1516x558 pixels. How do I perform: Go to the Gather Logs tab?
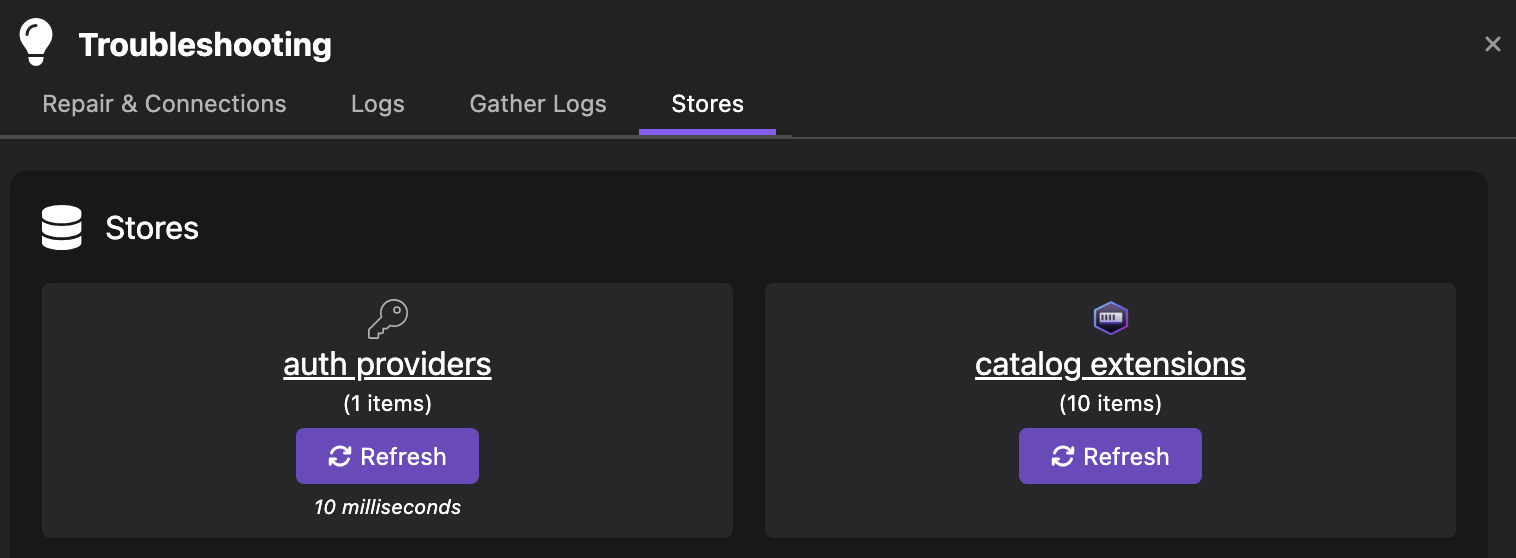coord(538,104)
